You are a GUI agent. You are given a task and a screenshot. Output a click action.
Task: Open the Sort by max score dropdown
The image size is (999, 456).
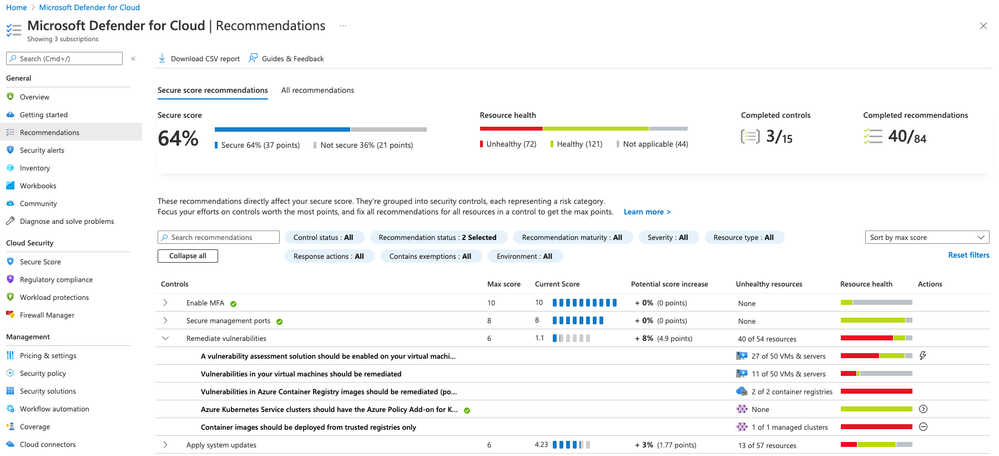(927, 238)
